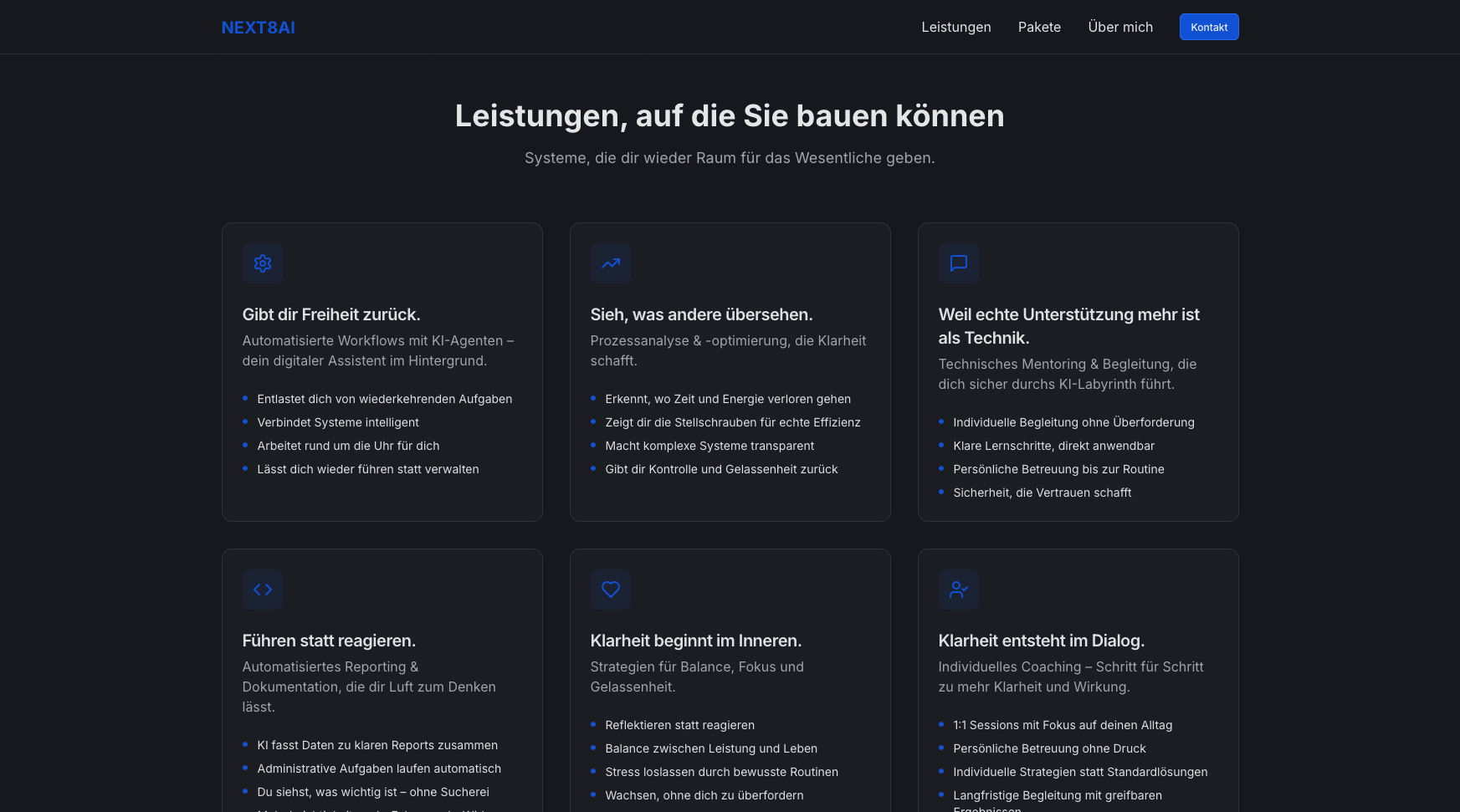The width and height of the screenshot is (1460, 812).
Task: Click the person icon on the coaching card
Action: point(959,590)
